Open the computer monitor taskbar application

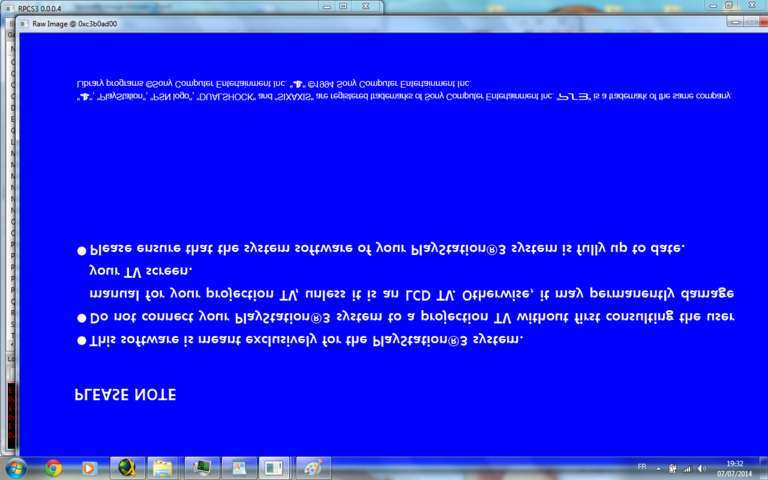(x=202, y=468)
